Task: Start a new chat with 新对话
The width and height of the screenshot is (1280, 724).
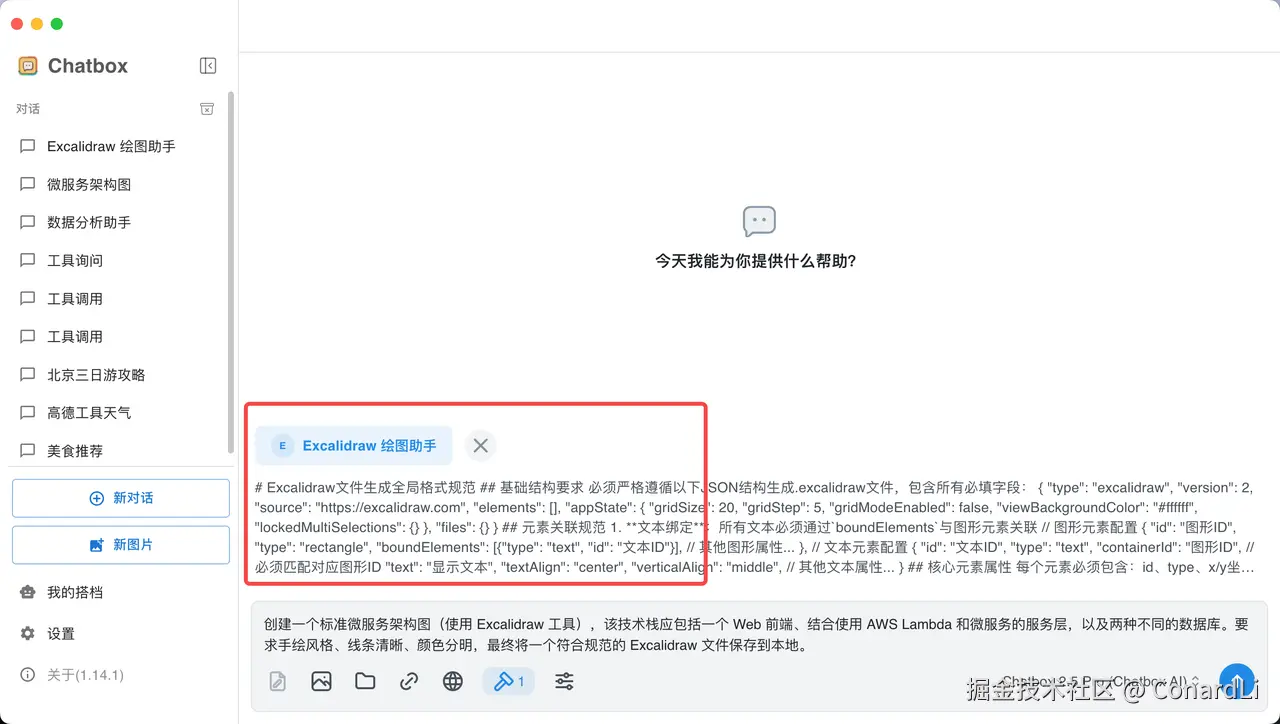Action: click(x=121, y=498)
